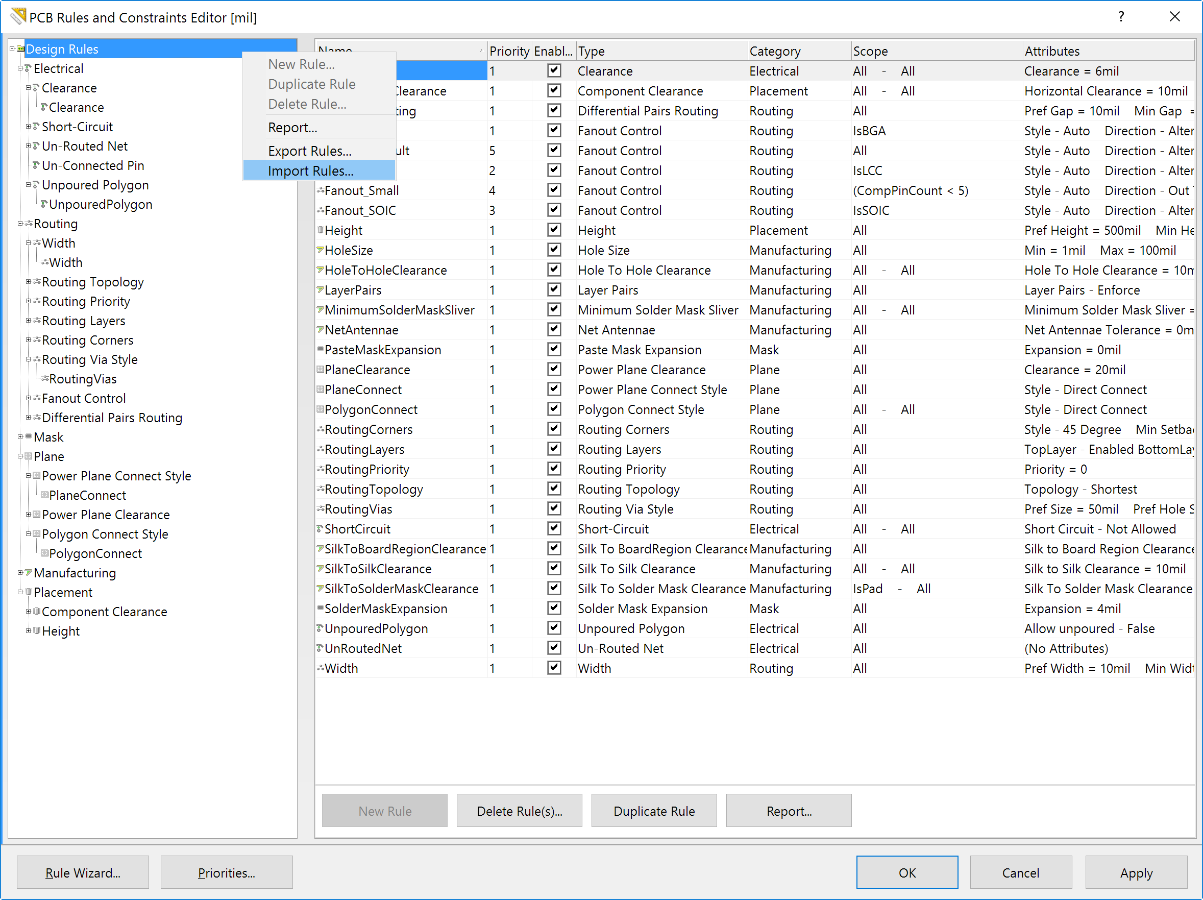Image resolution: width=1203 pixels, height=900 pixels.
Task: Click the icon beside MinimumSolderMaskSliver in table
Action: click(x=320, y=311)
